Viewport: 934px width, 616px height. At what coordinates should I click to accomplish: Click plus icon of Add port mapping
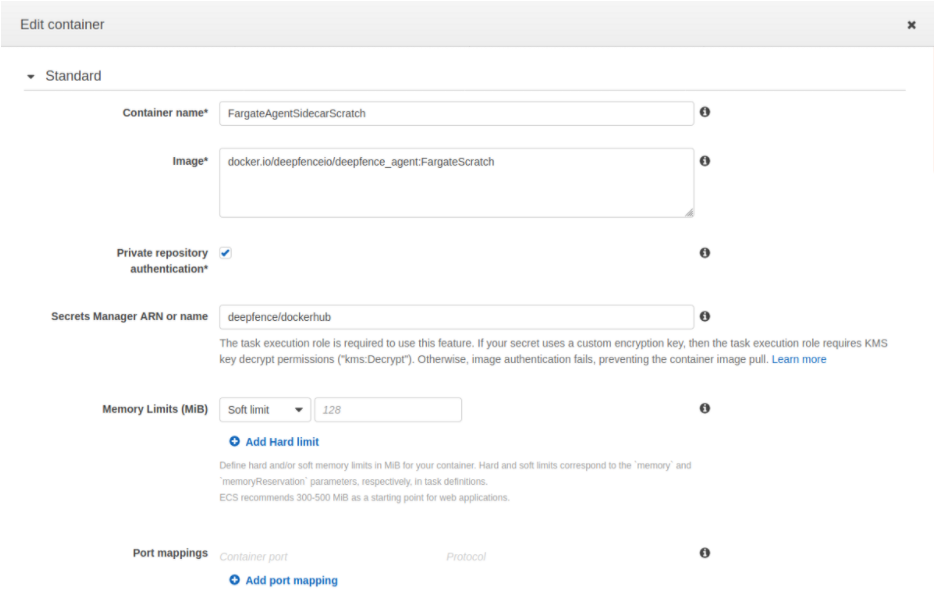(x=235, y=580)
